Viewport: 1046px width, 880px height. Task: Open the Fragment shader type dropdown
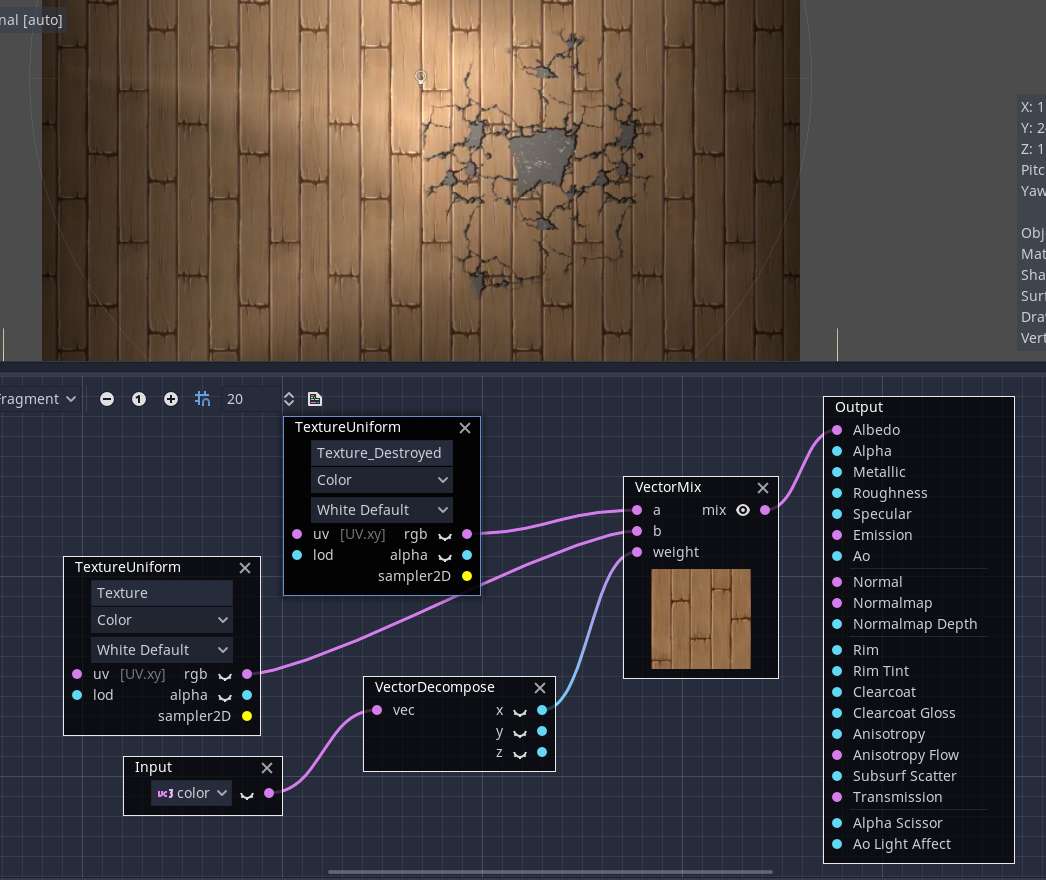40,399
